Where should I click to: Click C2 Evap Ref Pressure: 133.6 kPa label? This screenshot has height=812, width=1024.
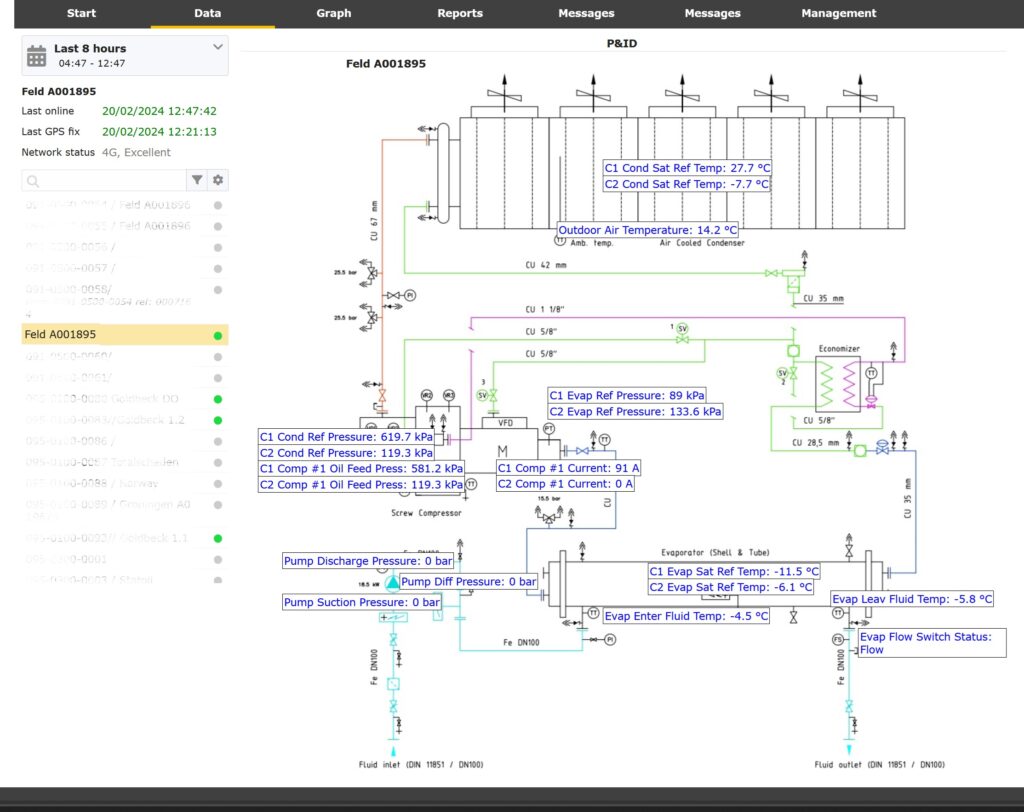(635, 412)
